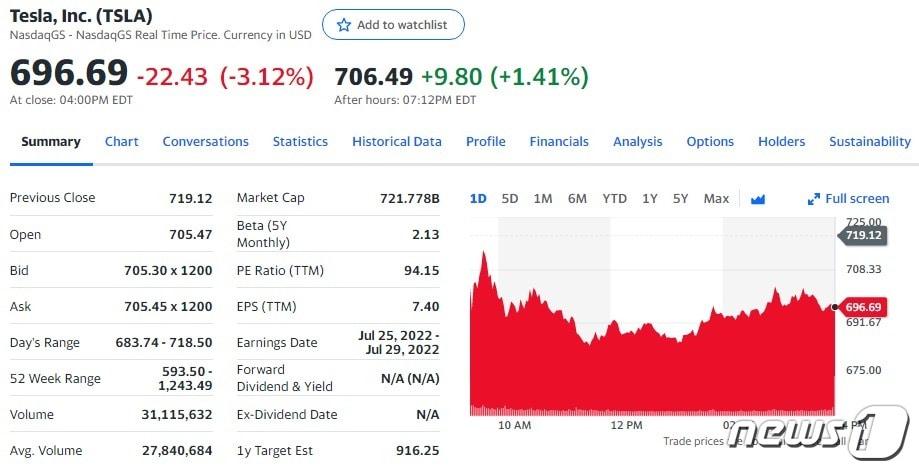Click the 719.12 previous close chart marker
Image resolution: width=919 pixels, height=472 pixels.
click(863, 235)
